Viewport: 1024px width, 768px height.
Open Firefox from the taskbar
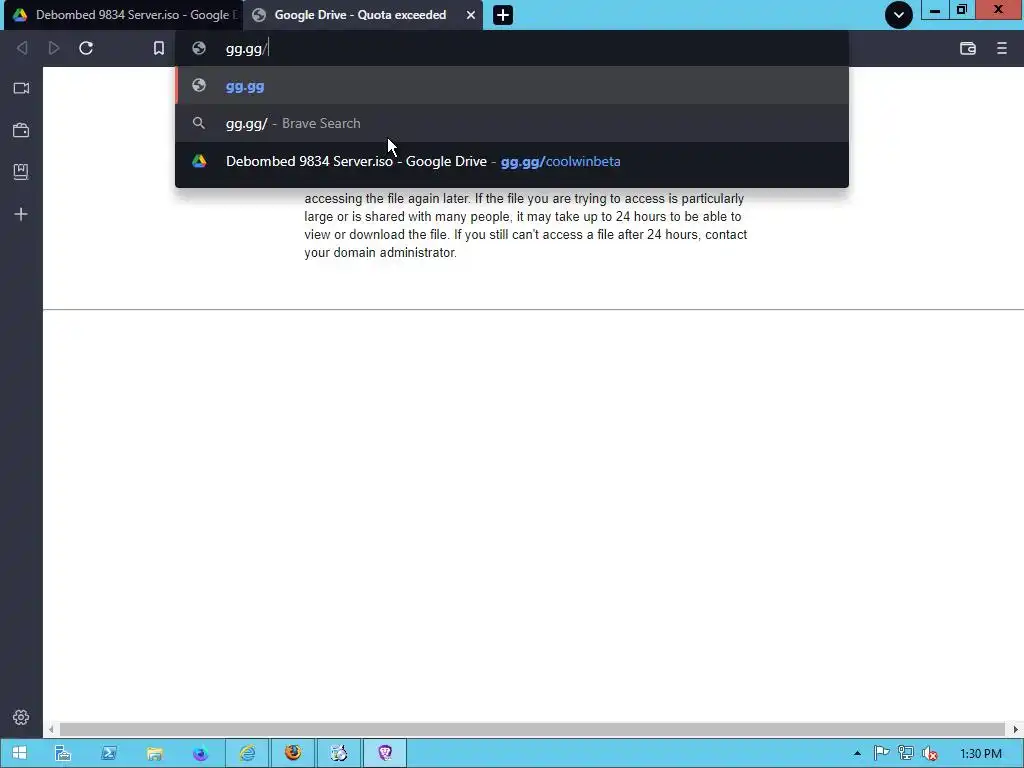[x=293, y=753]
